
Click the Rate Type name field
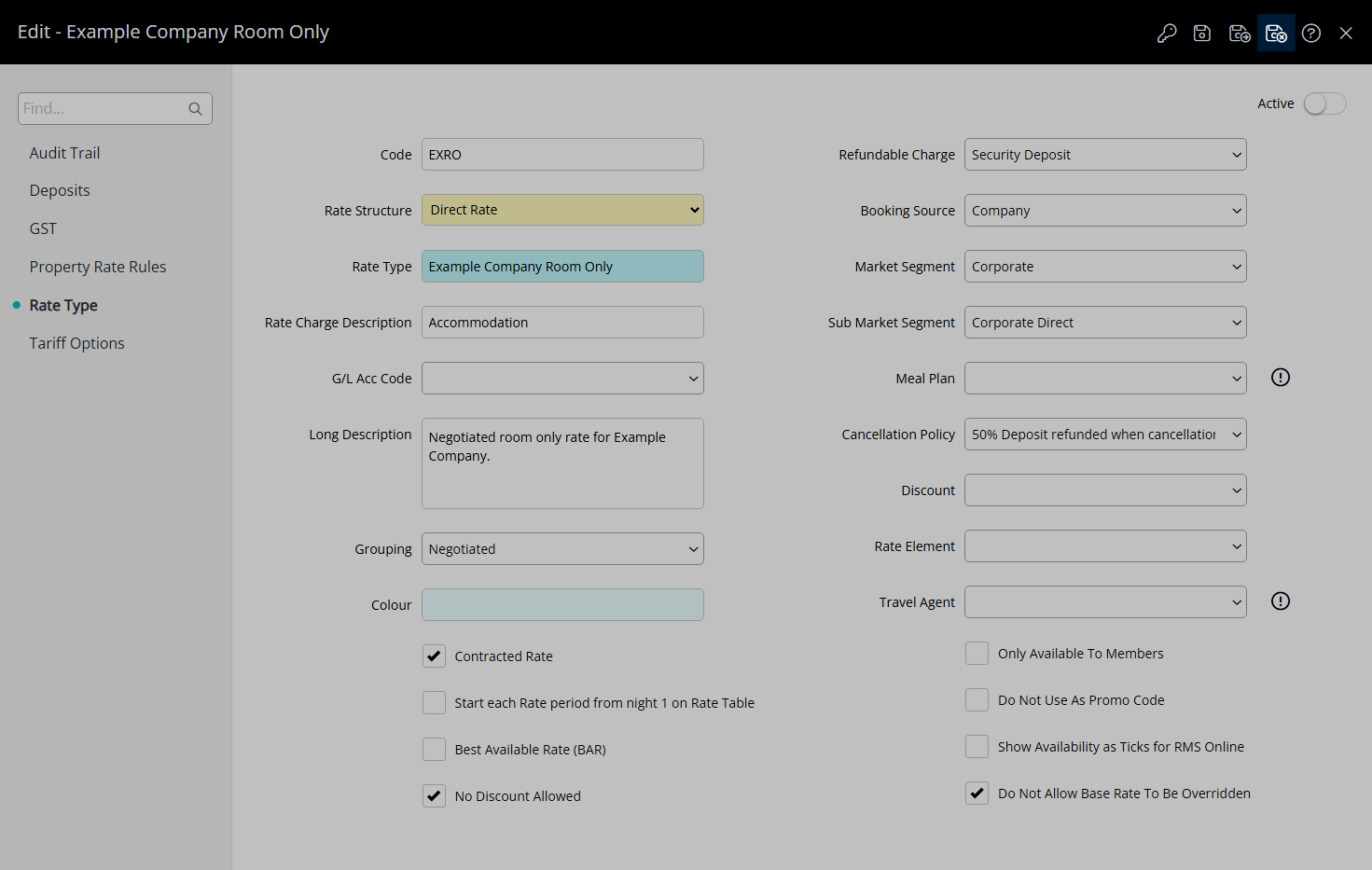point(562,267)
